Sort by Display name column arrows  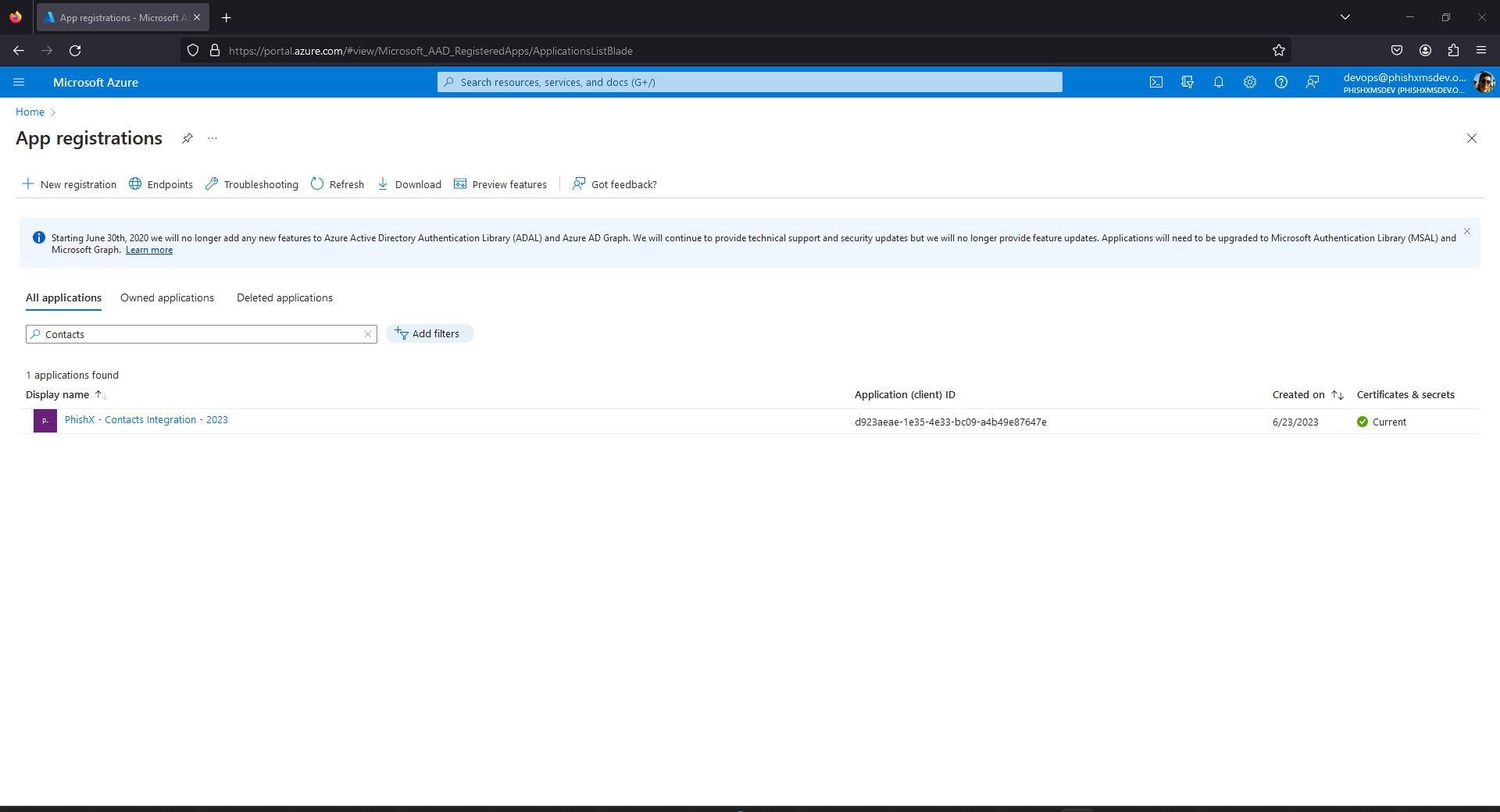point(101,395)
